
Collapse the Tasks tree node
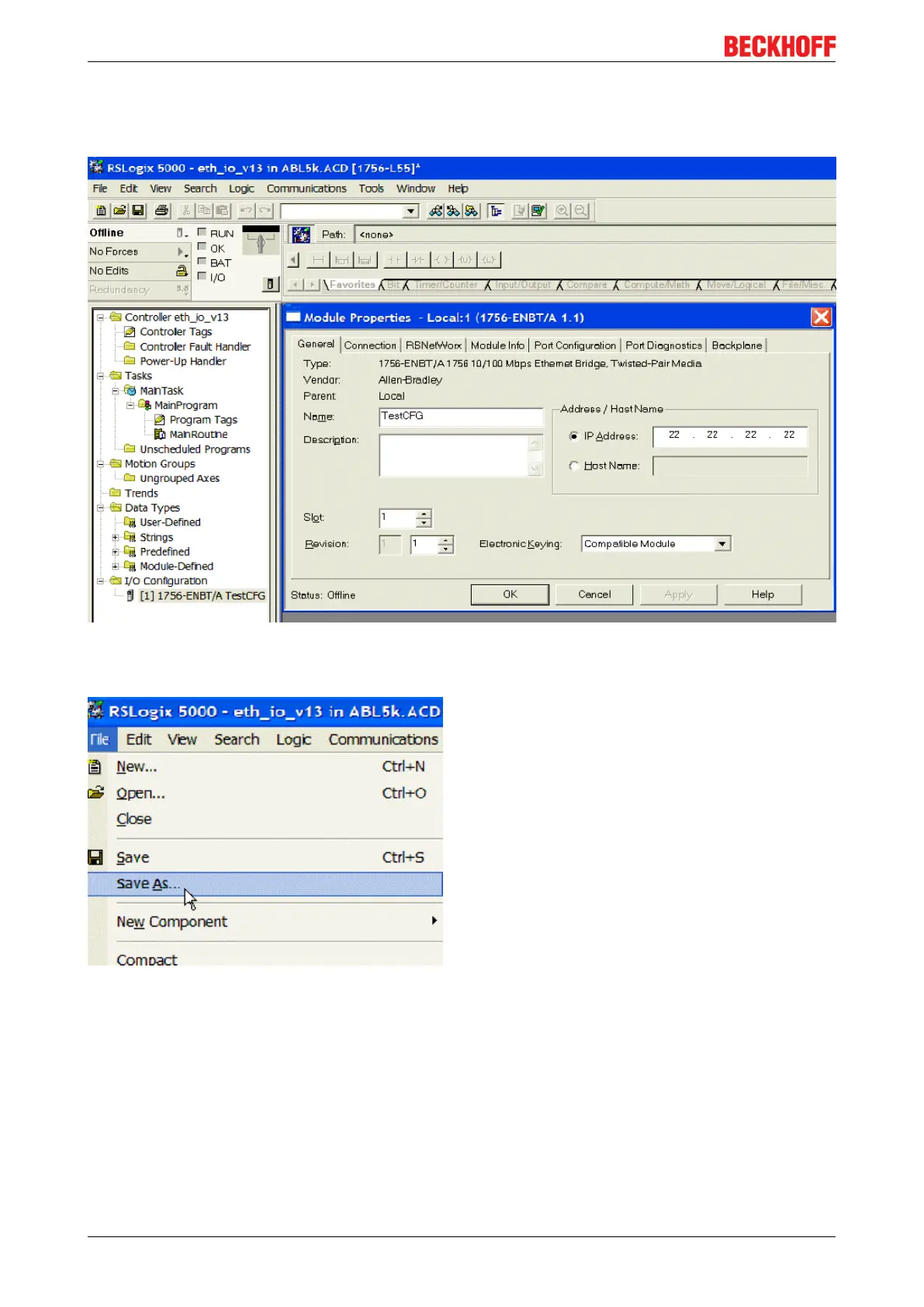click(x=100, y=376)
